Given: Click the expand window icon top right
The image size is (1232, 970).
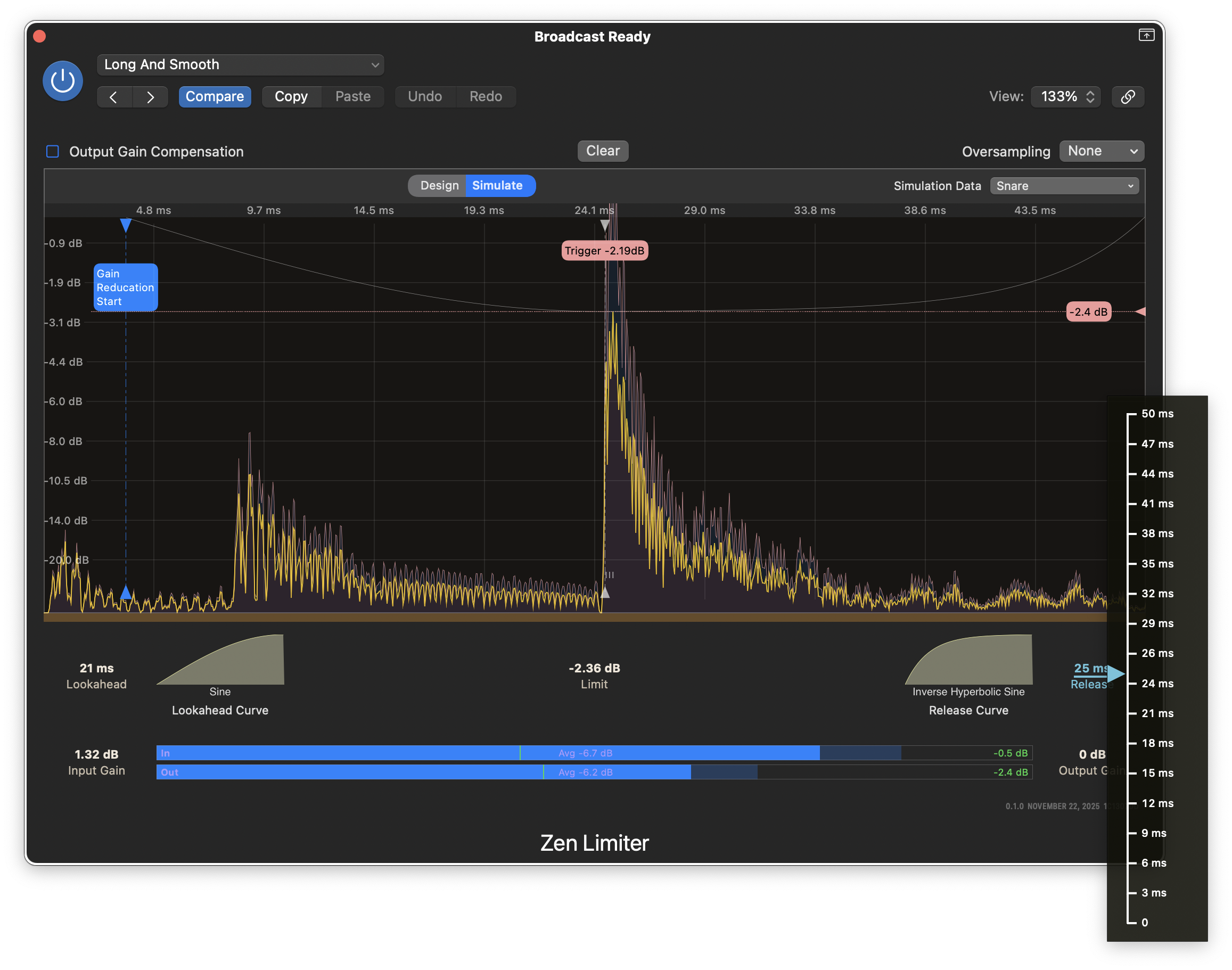Looking at the screenshot, I should [x=1146, y=35].
